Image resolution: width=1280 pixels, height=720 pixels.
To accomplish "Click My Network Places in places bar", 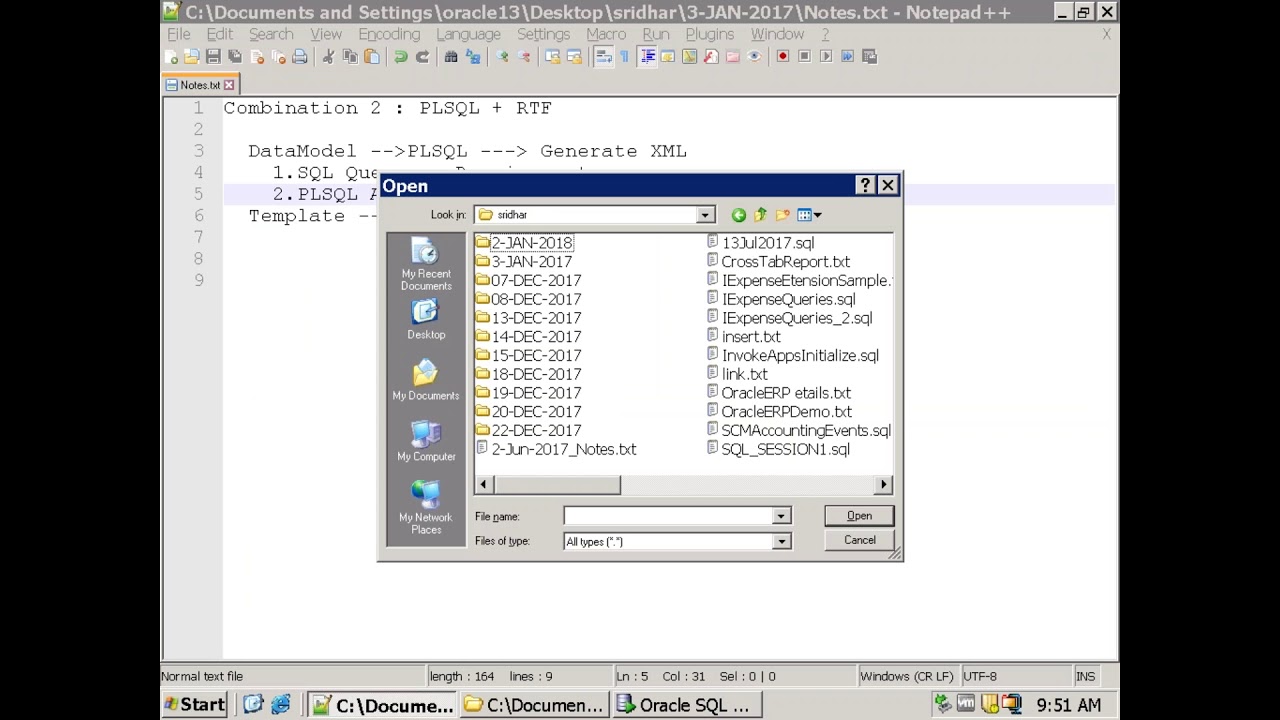I will pos(426,508).
